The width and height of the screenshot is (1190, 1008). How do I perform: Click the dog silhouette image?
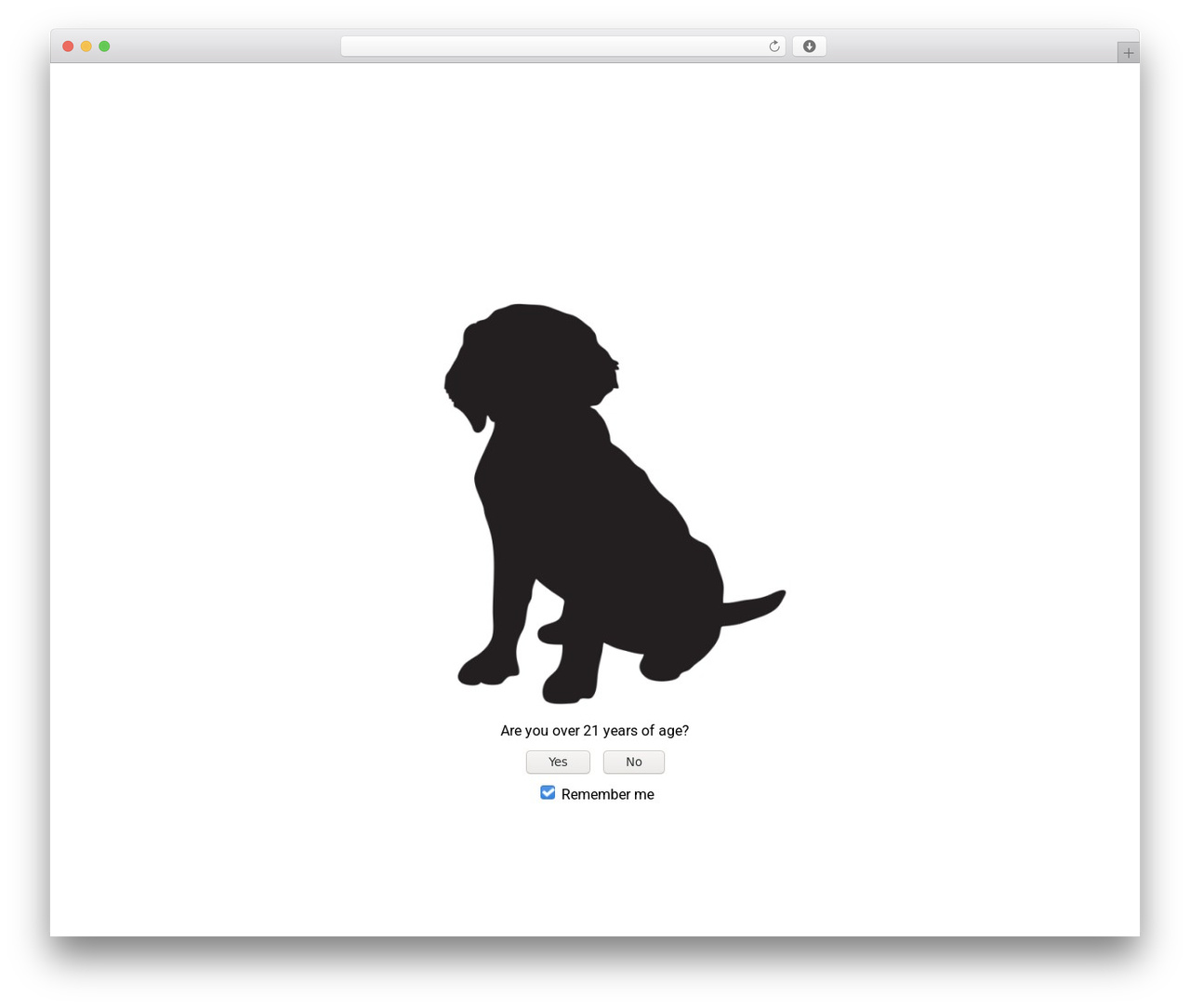coord(614,503)
